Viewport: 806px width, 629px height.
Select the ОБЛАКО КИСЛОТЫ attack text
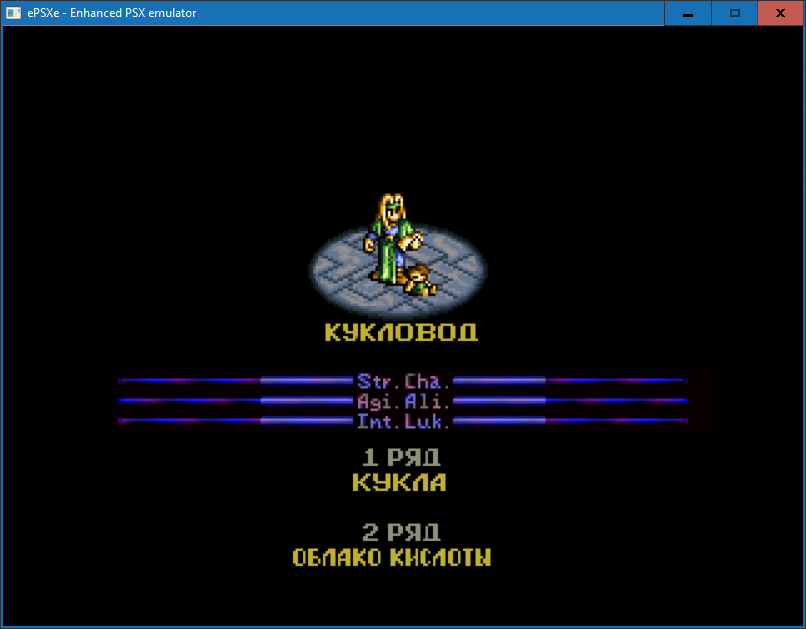click(392, 557)
